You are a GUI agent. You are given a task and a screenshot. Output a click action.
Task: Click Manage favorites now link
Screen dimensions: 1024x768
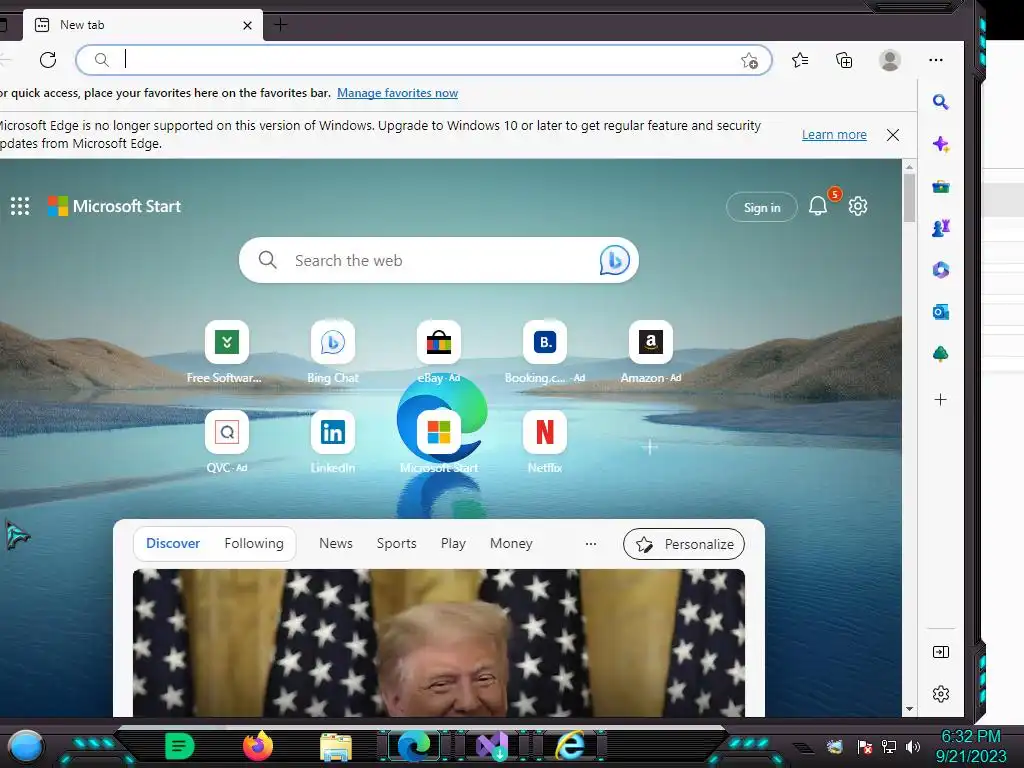(x=397, y=93)
